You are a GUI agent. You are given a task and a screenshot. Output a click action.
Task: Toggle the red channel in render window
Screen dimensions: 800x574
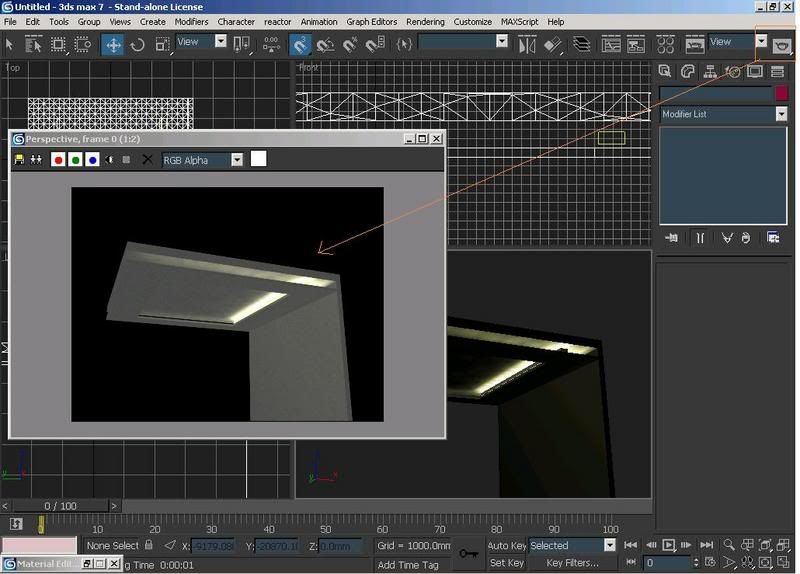(x=58, y=160)
